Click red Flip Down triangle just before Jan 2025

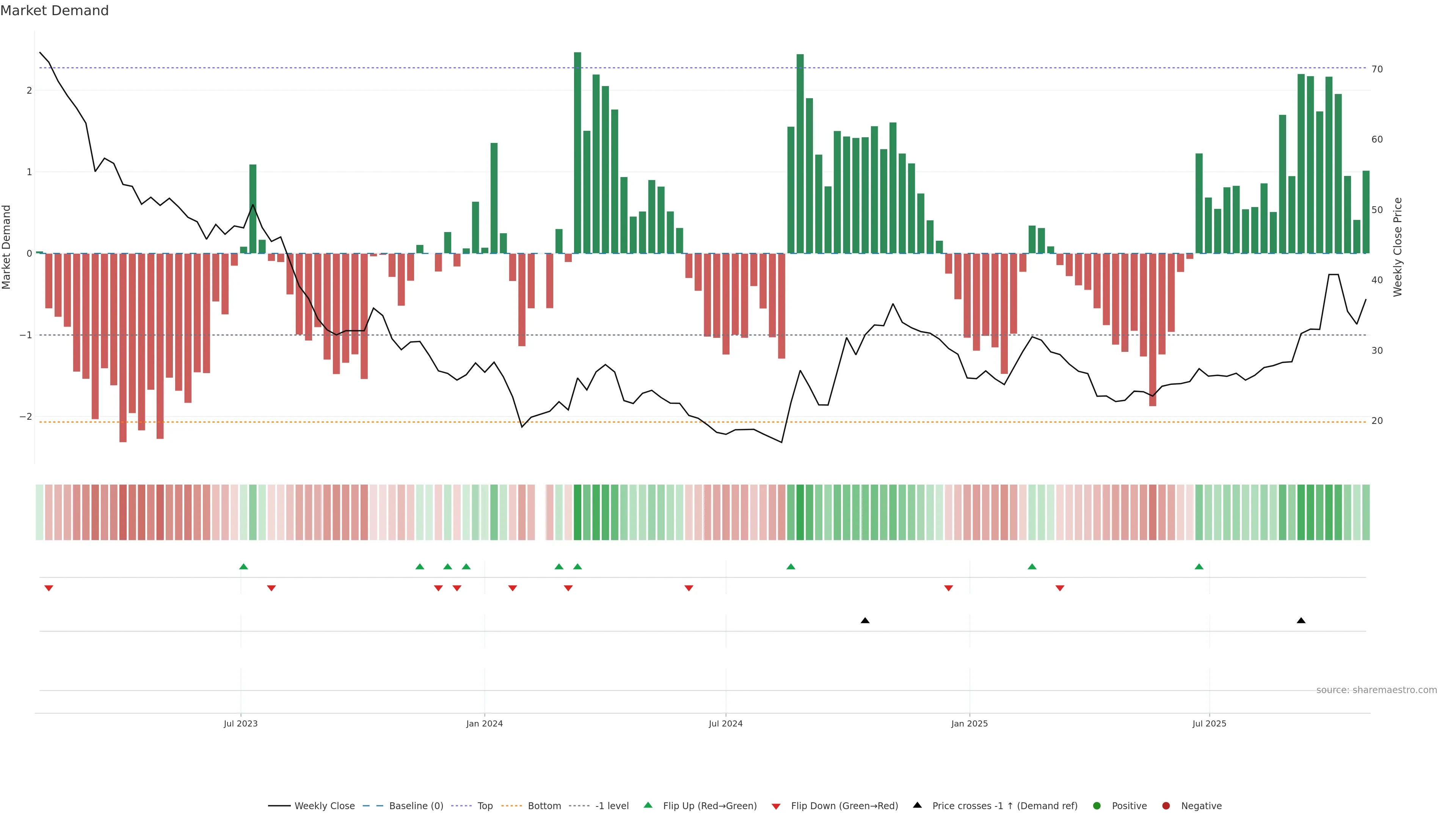948,588
